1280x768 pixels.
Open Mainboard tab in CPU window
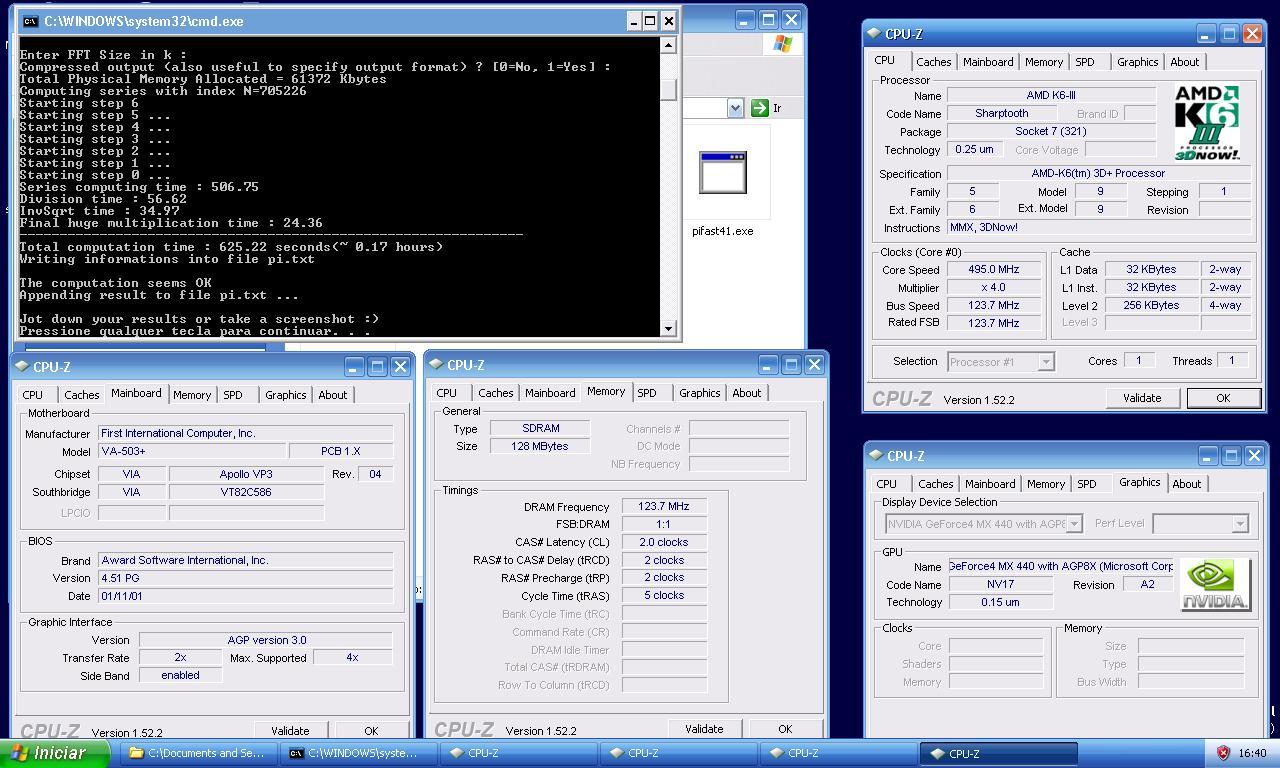tap(988, 62)
